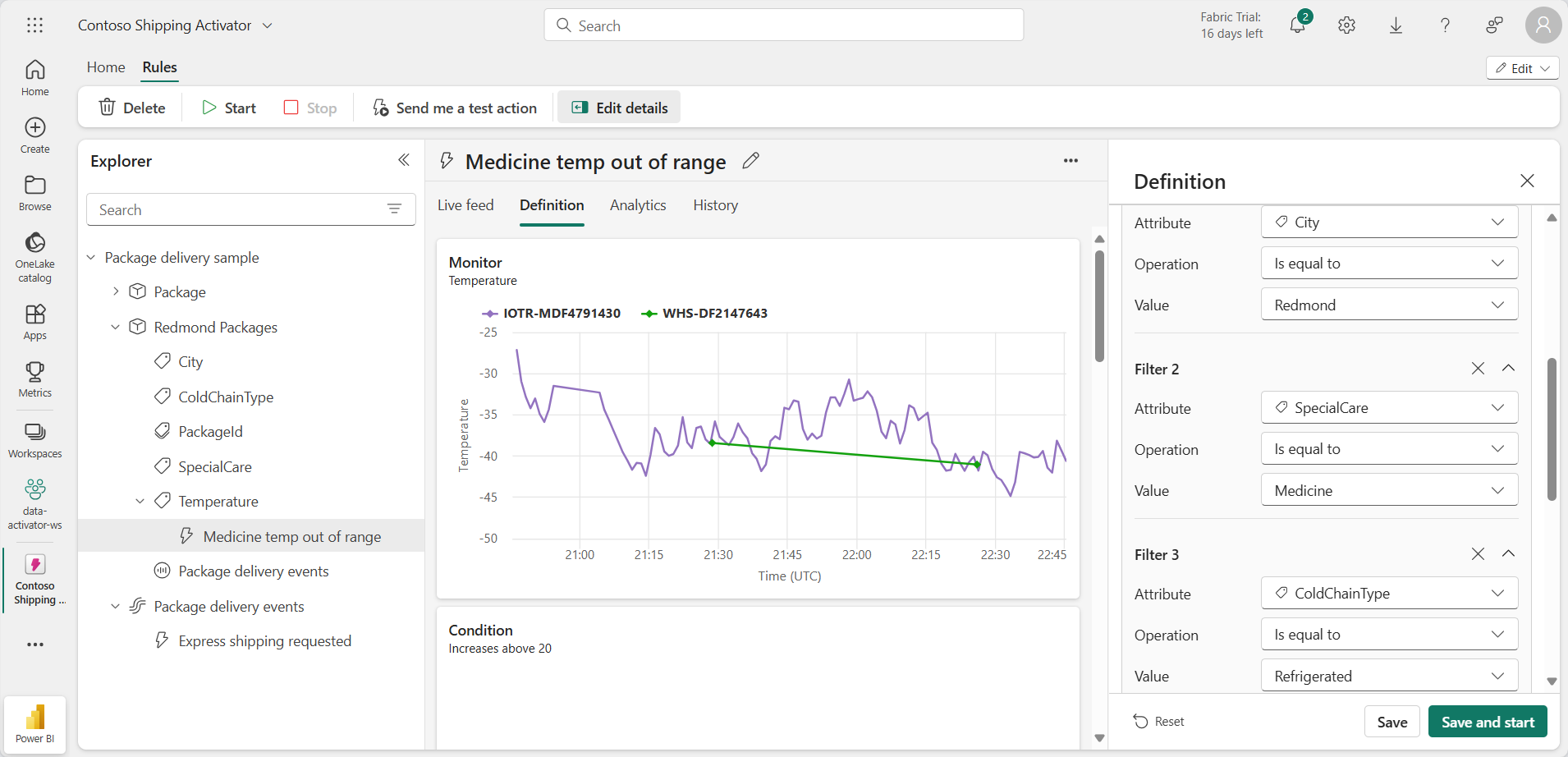Click the feedback people icon
This screenshot has width=1568, height=757.
(1494, 25)
